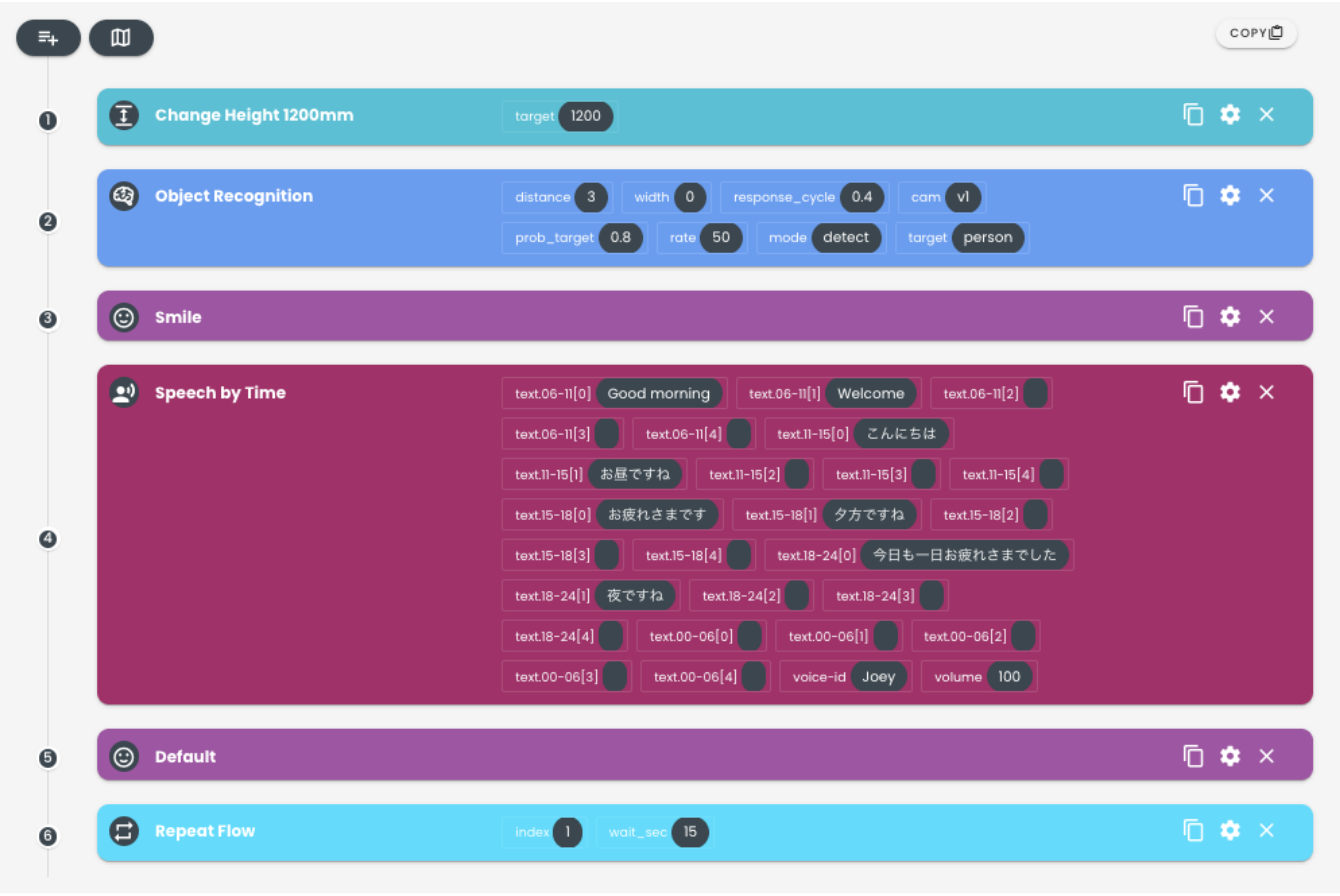Open Object Recognition settings gear
This screenshot has height=896, width=1340.
1230,196
